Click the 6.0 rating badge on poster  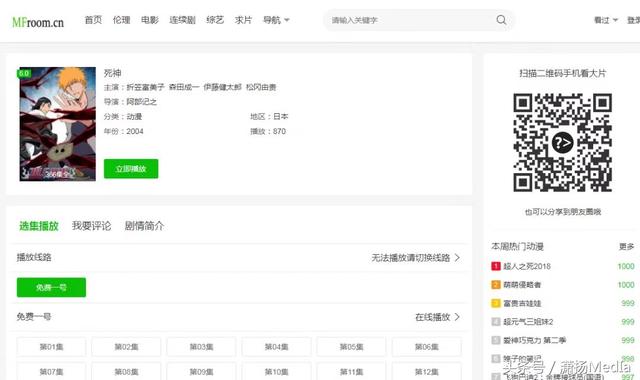24,73
